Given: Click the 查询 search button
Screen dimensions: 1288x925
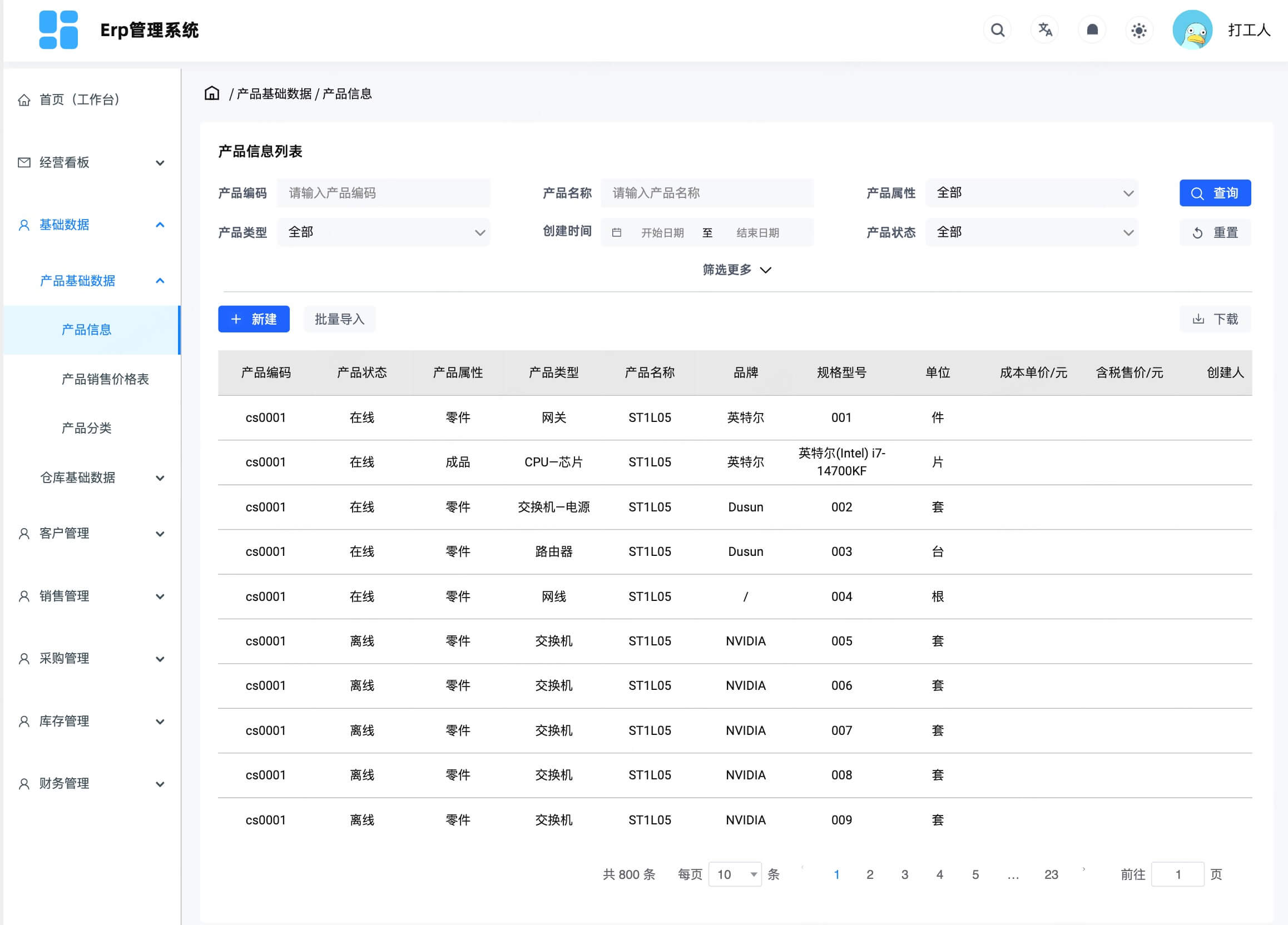Looking at the screenshot, I should pos(1215,193).
